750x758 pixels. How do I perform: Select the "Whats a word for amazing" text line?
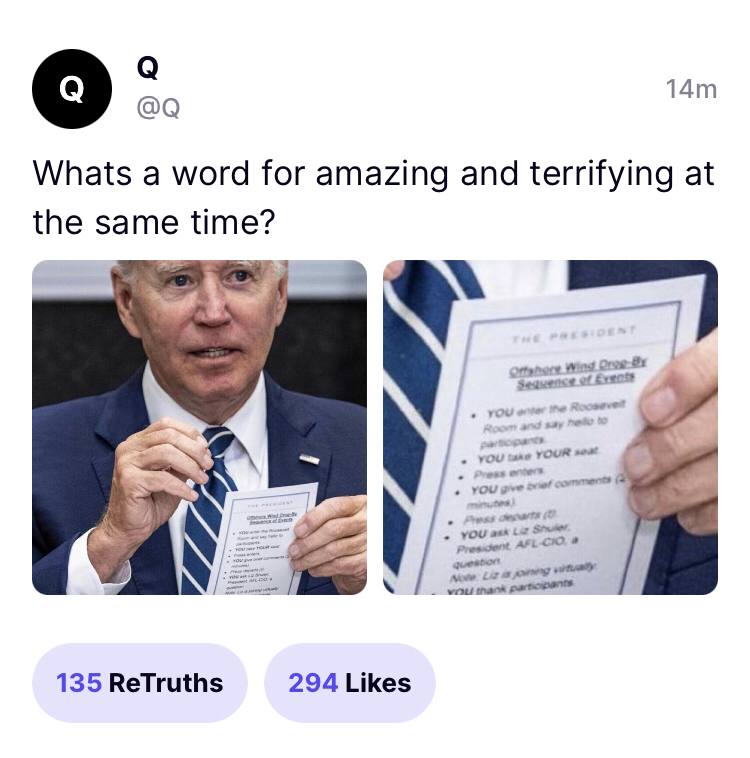[373, 174]
